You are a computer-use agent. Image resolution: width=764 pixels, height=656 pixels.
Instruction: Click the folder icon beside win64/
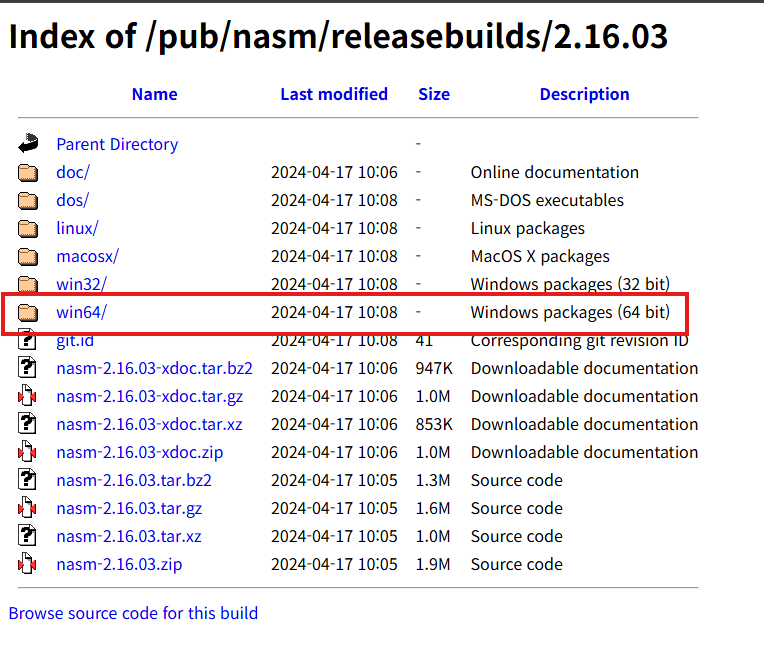click(x=28, y=312)
